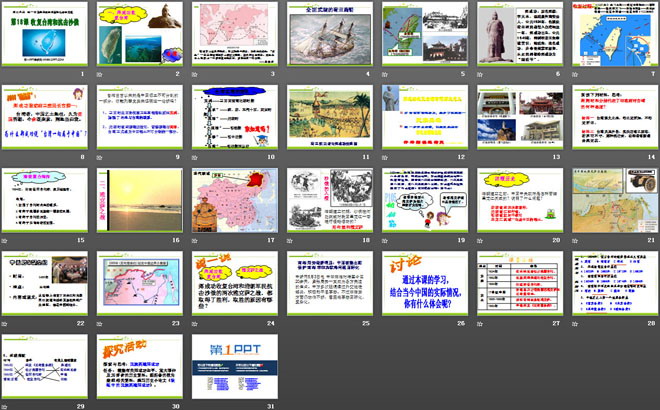Select slide 8 with red and blue text
This screenshot has height=410, width=660.
click(47, 119)
